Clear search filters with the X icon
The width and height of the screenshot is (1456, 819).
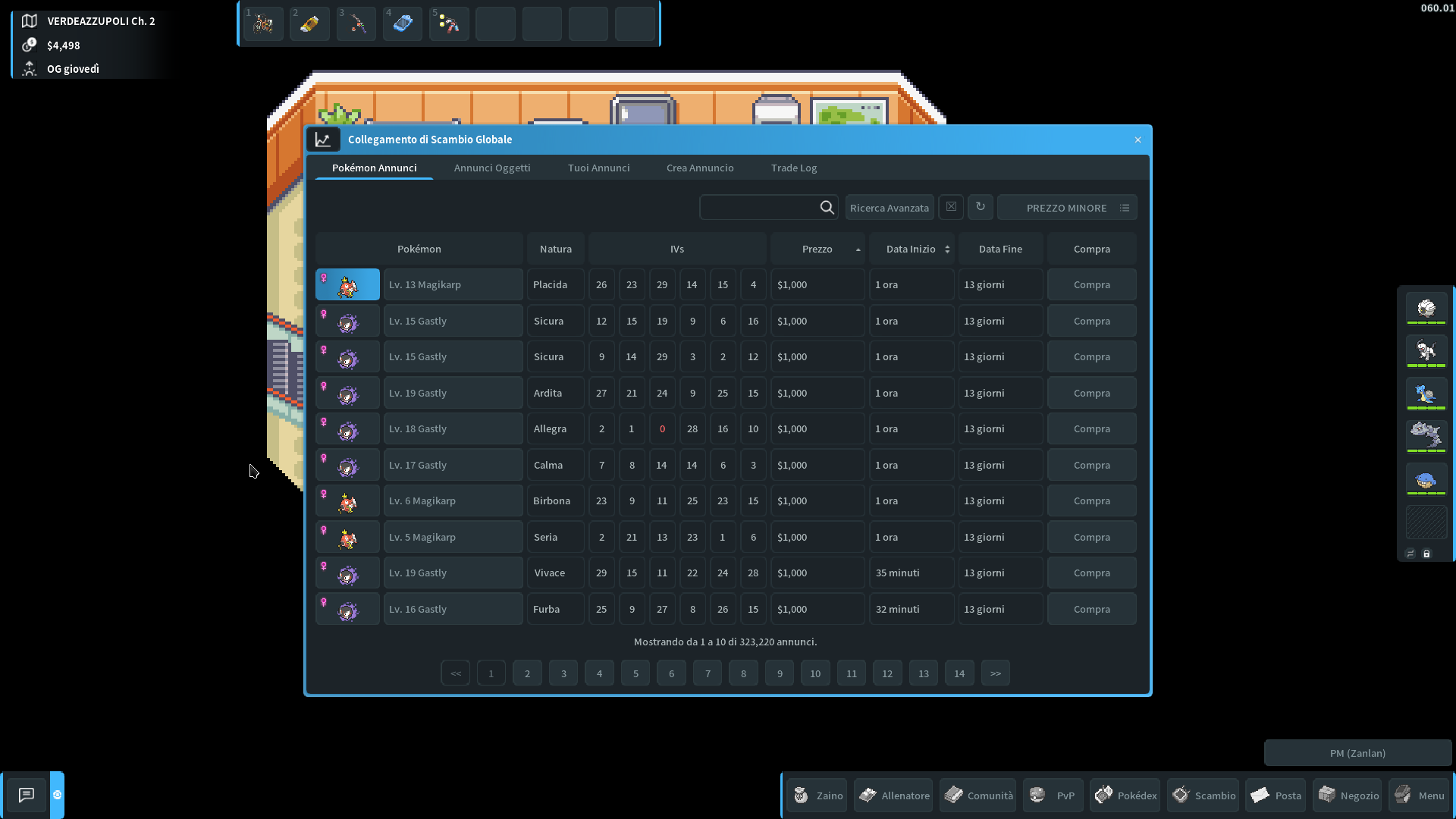[951, 207]
